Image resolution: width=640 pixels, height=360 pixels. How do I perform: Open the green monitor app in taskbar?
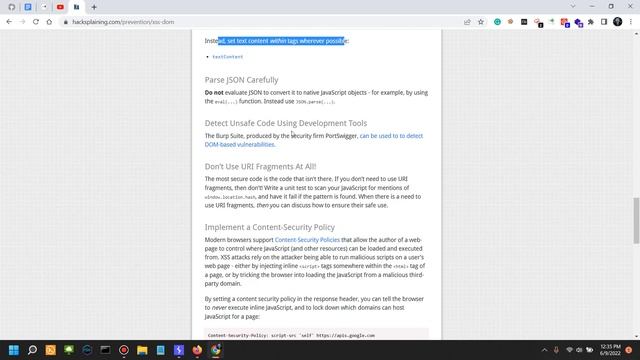click(69, 350)
